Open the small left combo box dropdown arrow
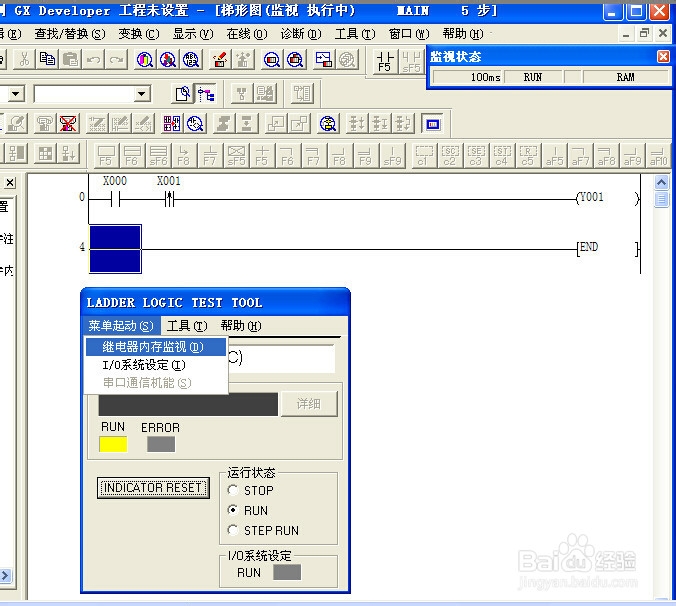The image size is (676, 606). [x=16, y=94]
